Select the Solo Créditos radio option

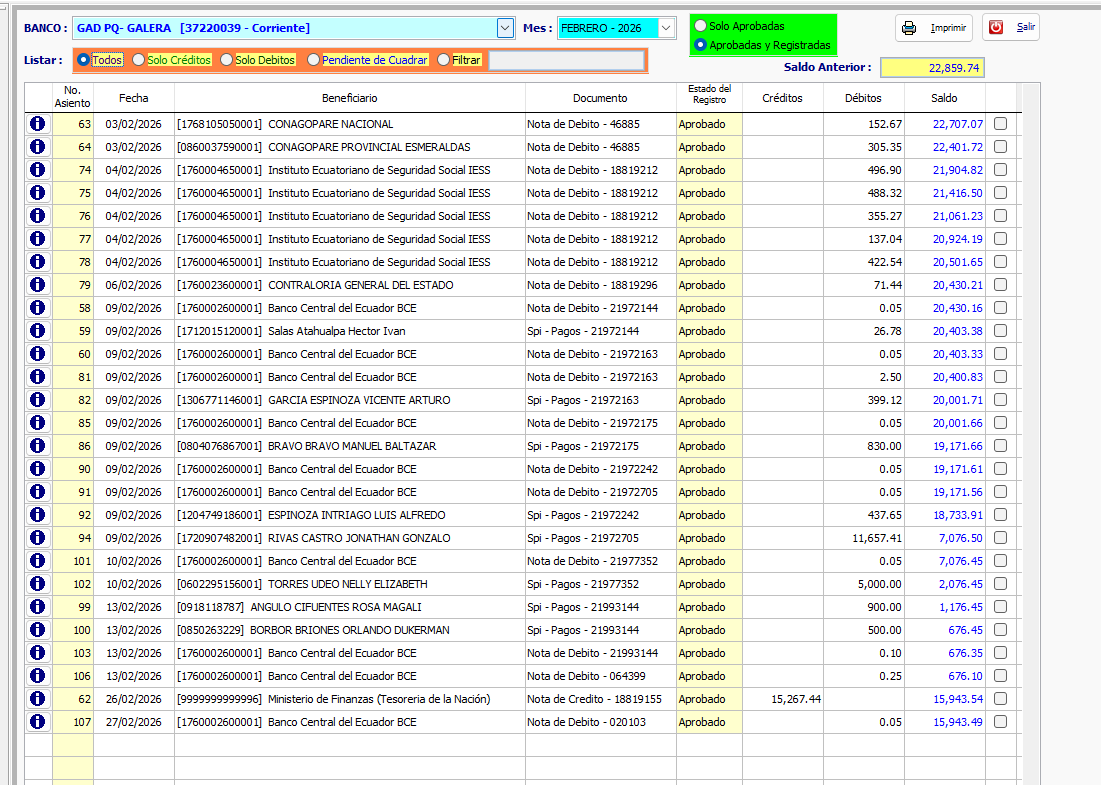pos(139,60)
